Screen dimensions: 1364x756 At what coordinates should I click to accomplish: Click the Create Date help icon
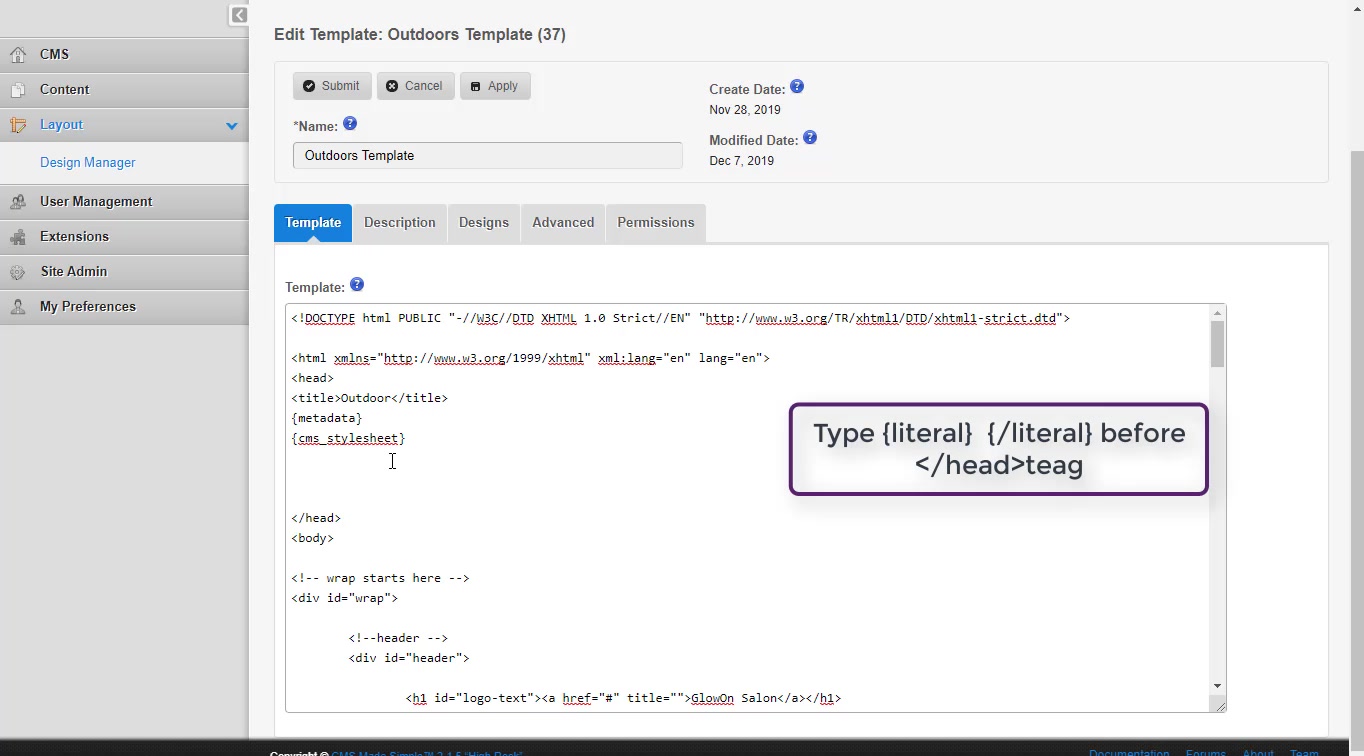point(797,87)
